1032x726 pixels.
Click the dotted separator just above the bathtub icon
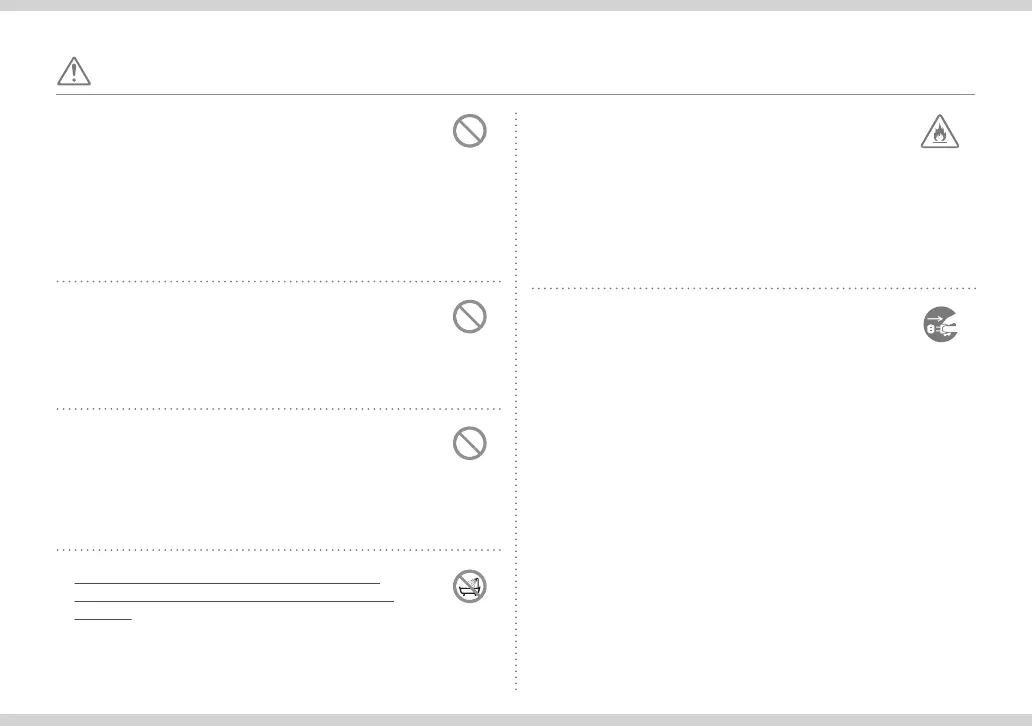[278, 550]
